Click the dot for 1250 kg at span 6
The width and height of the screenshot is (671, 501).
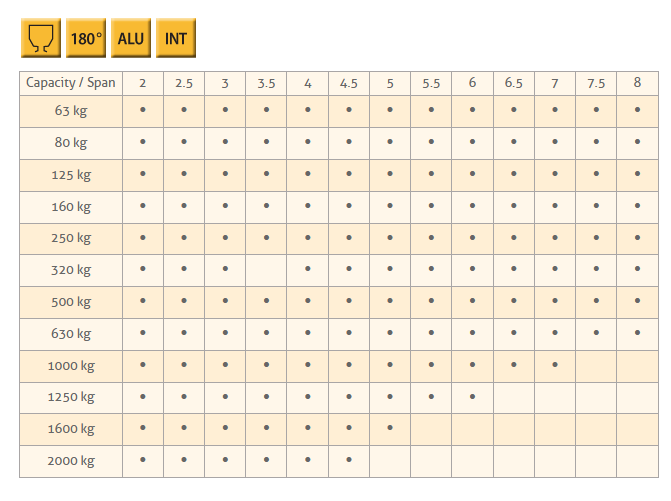pyautogui.click(x=472, y=397)
